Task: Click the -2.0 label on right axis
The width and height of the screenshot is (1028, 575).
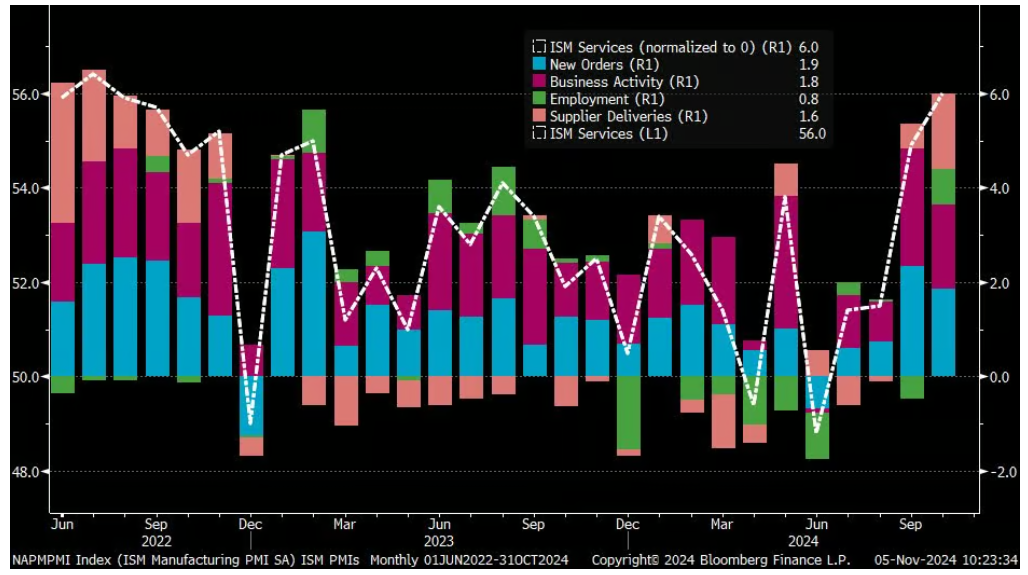Action: [1002, 471]
